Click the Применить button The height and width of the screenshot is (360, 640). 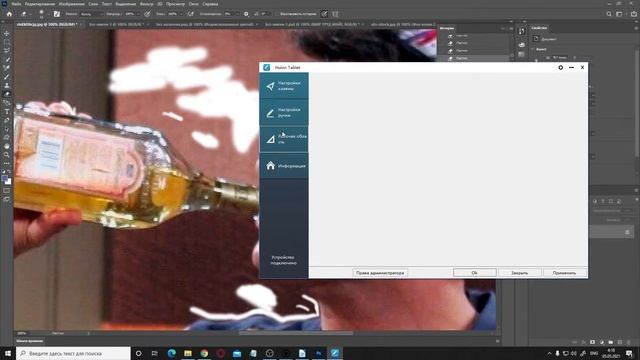[x=564, y=273]
